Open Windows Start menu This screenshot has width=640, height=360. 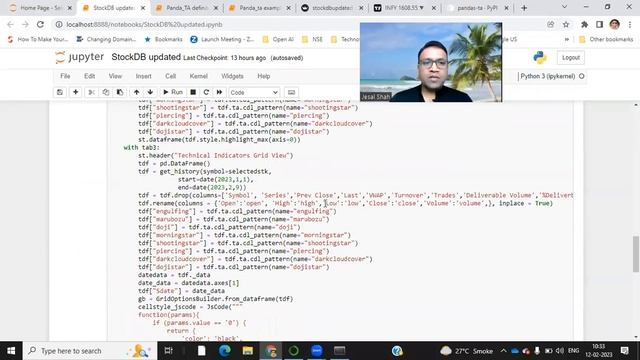[11, 351]
